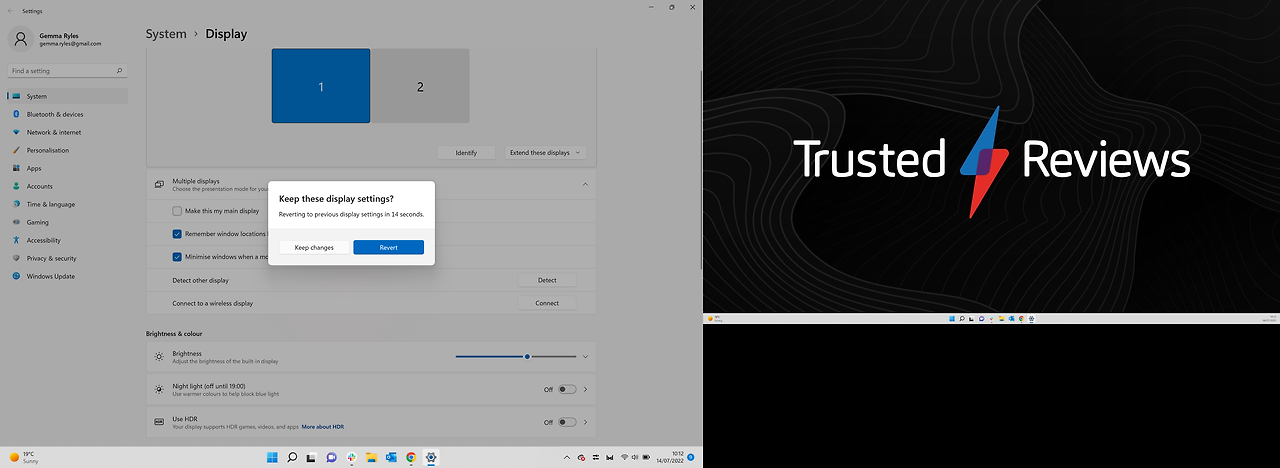Turn on the Use HDR toggle
The height and width of the screenshot is (468, 1280).
567,422
